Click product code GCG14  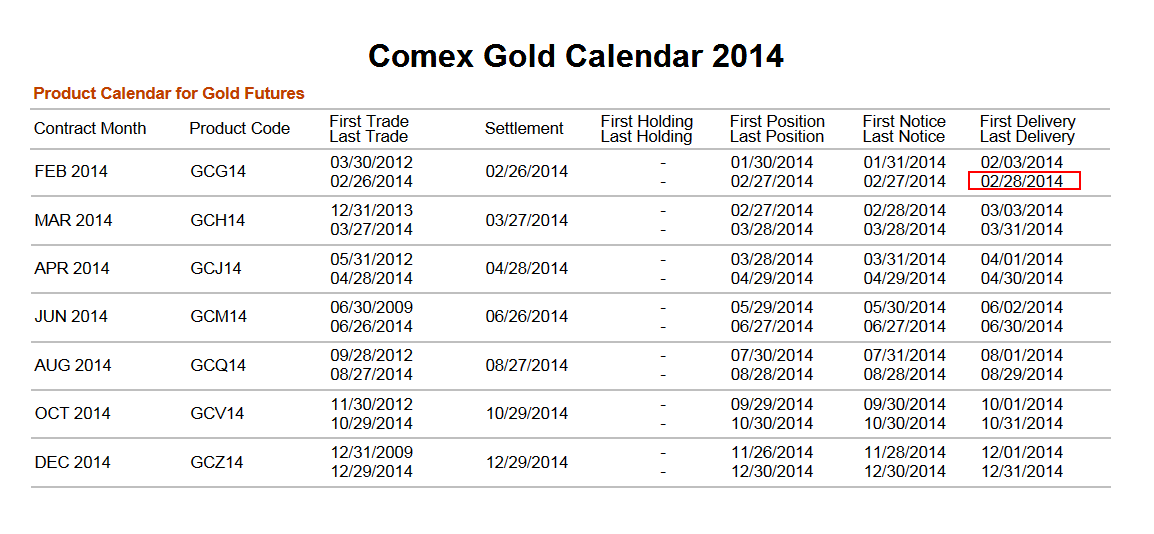218,172
